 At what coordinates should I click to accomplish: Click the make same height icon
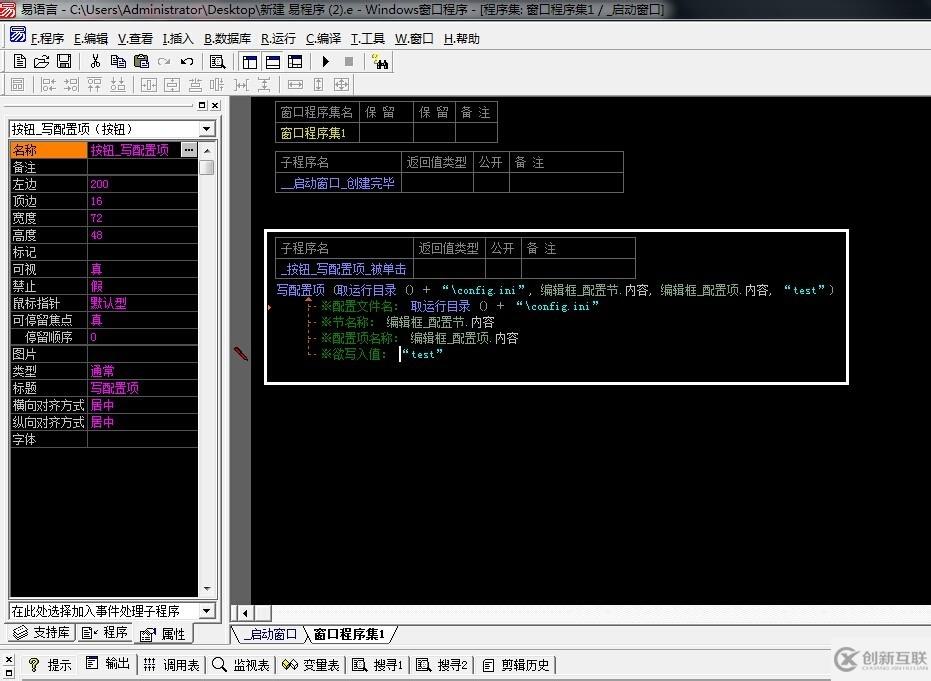318,85
